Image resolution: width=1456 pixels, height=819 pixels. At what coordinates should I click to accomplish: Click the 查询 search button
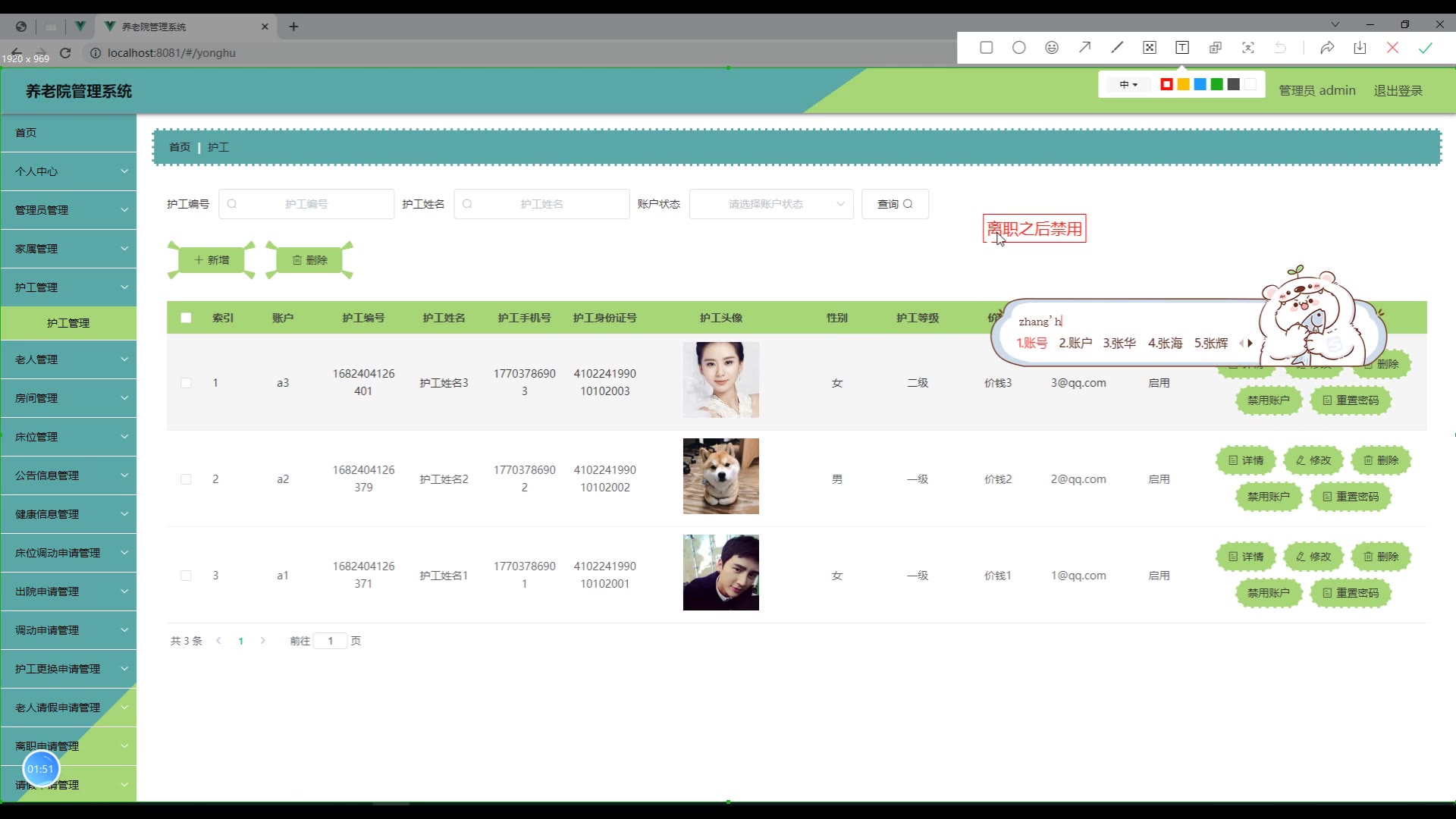point(895,204)
